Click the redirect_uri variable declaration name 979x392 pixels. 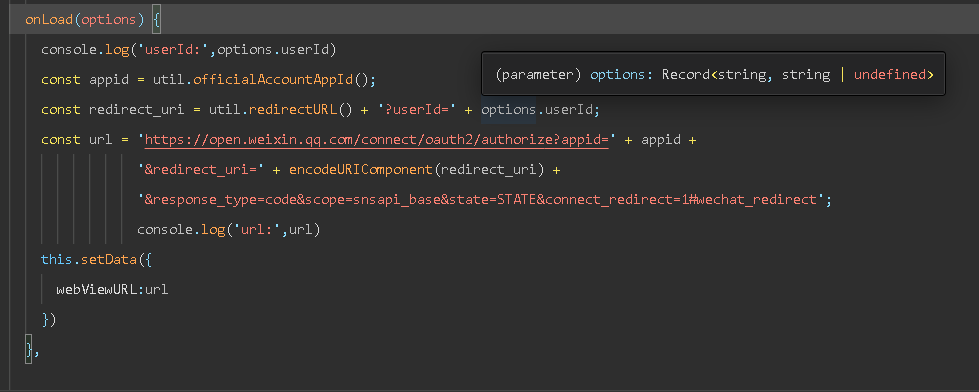point(137,109)
